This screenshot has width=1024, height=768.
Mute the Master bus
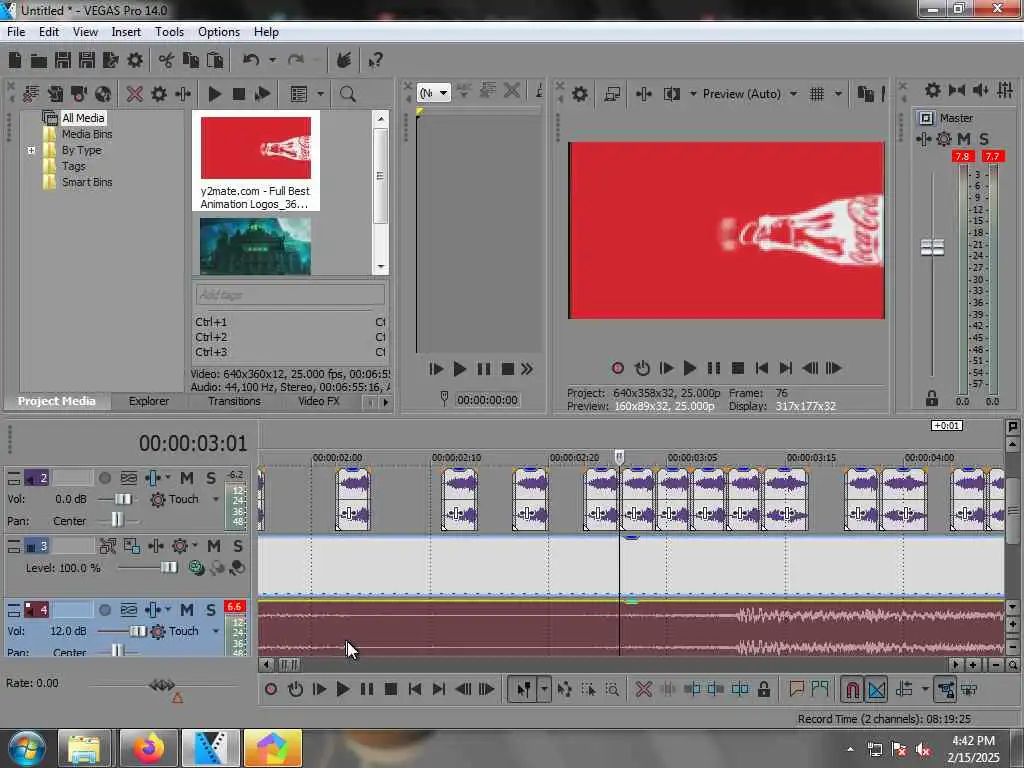pyautogui.click(x=964, y=139)
